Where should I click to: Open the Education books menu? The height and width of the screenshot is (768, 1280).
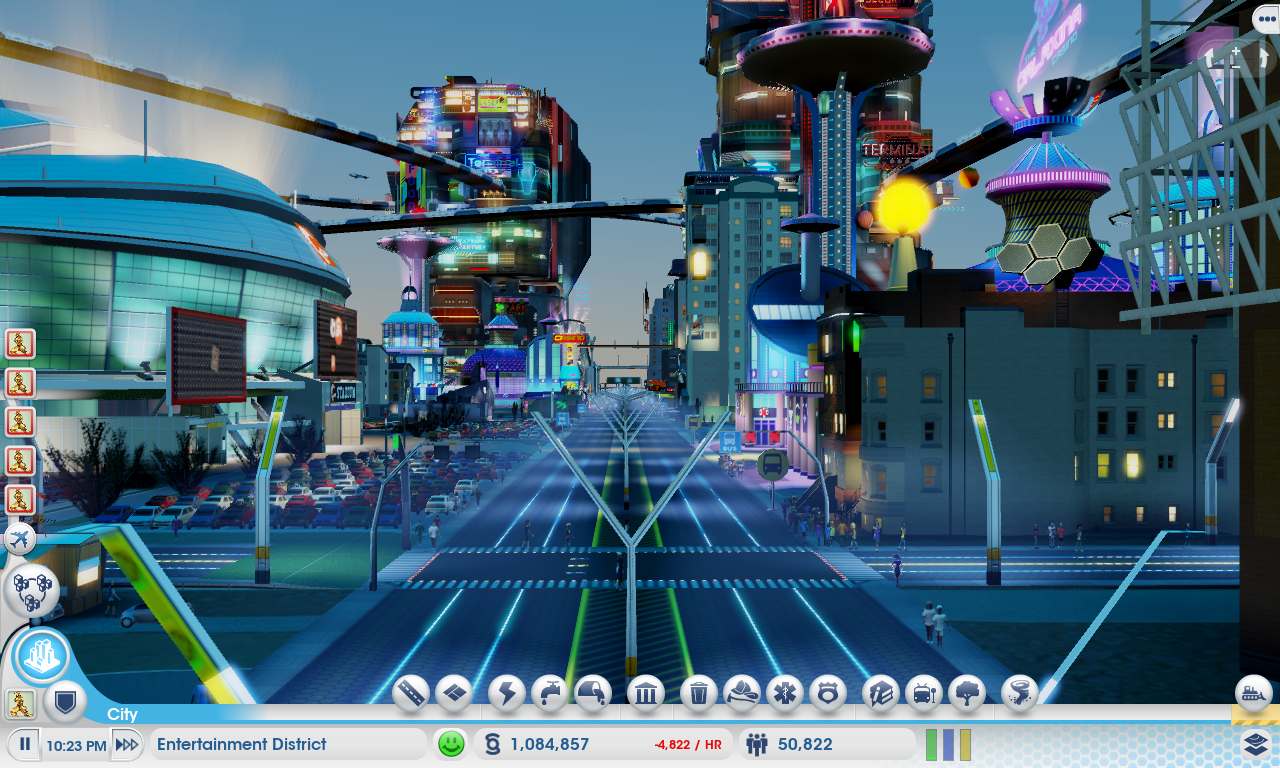point(881,693)
